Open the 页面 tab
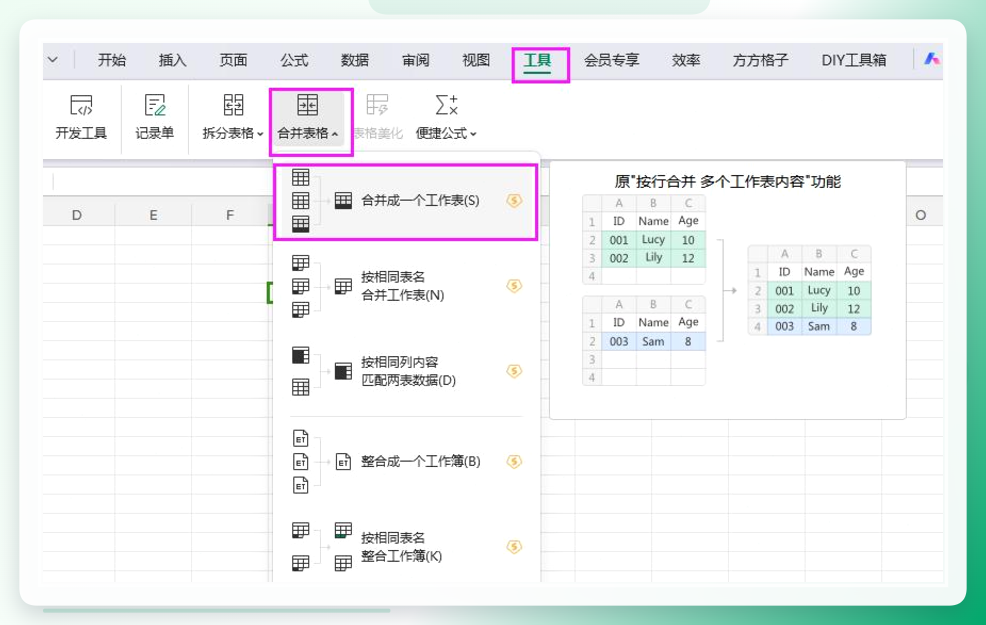 click(x=233, y=60)
